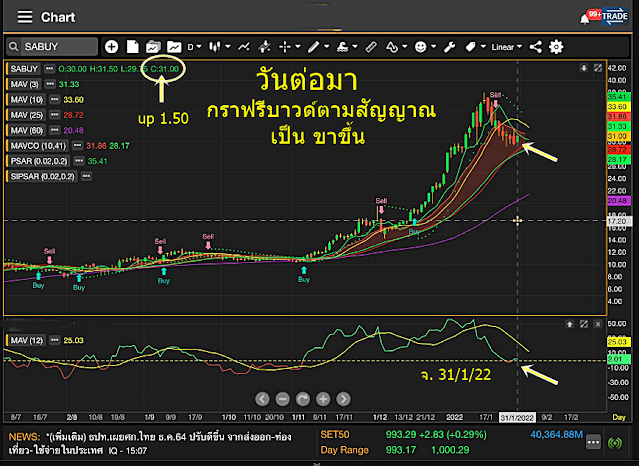Open options for MAV (10) indicator

coord(54,99)
